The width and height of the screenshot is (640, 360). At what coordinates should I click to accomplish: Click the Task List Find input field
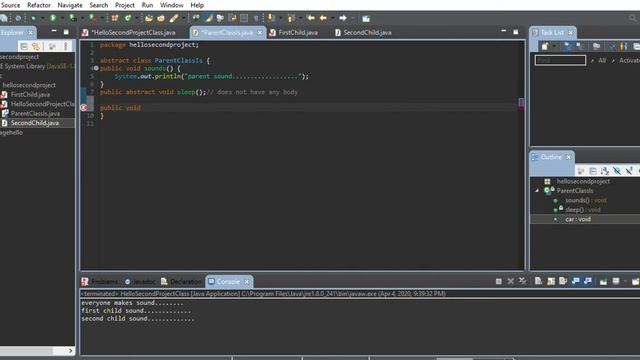(560, 60)
